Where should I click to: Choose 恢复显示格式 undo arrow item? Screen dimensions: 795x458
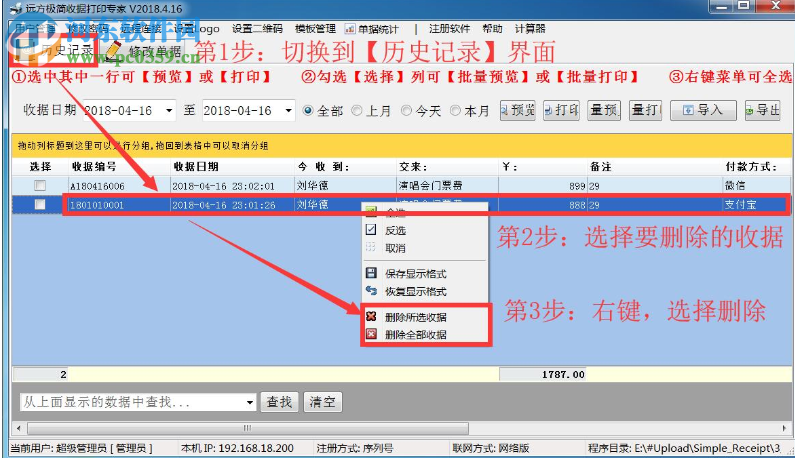click(415, 292)
